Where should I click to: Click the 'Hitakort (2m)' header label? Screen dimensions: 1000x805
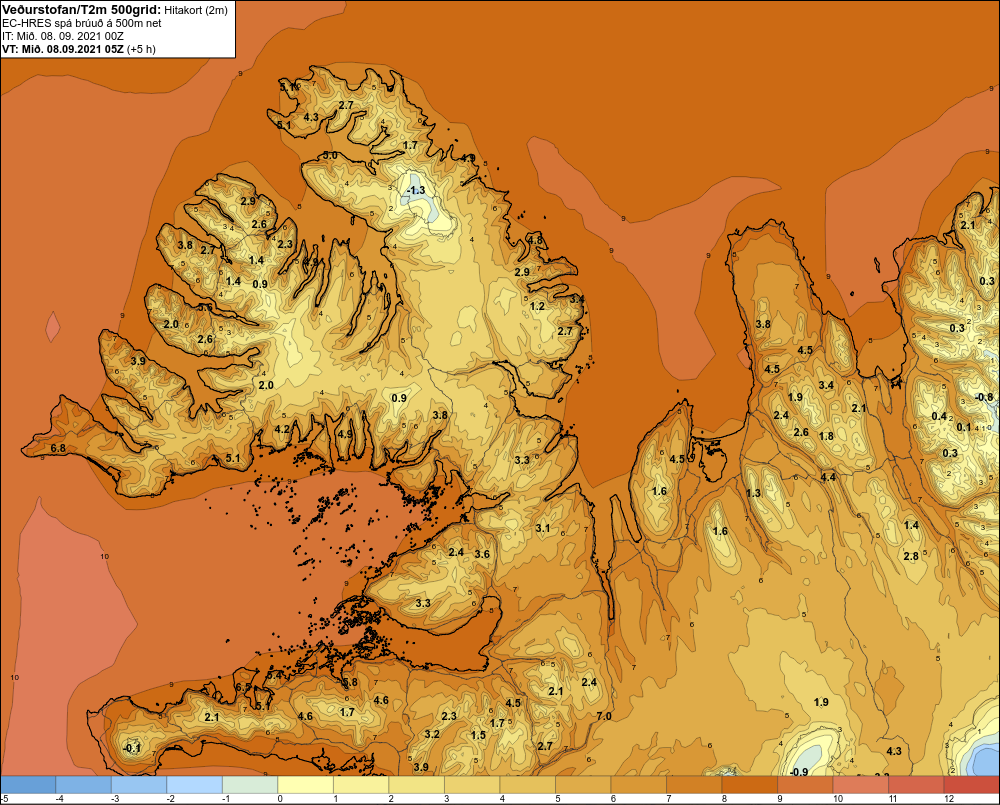tap(196, 10)
